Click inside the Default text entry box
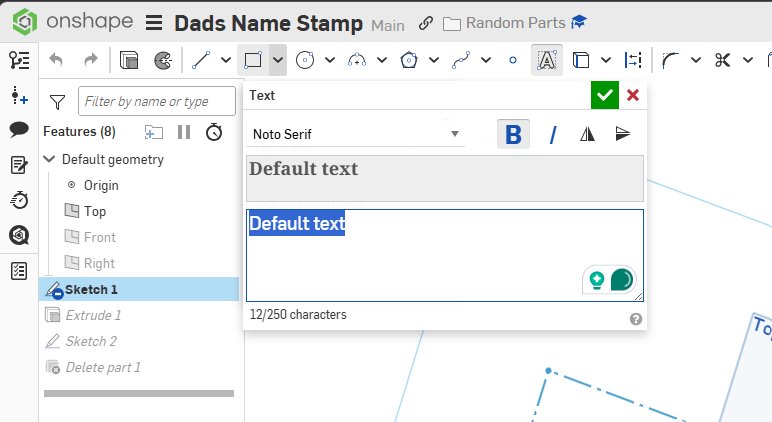The width and height of the screenshot is (772, 422). (x=445, y=255)
